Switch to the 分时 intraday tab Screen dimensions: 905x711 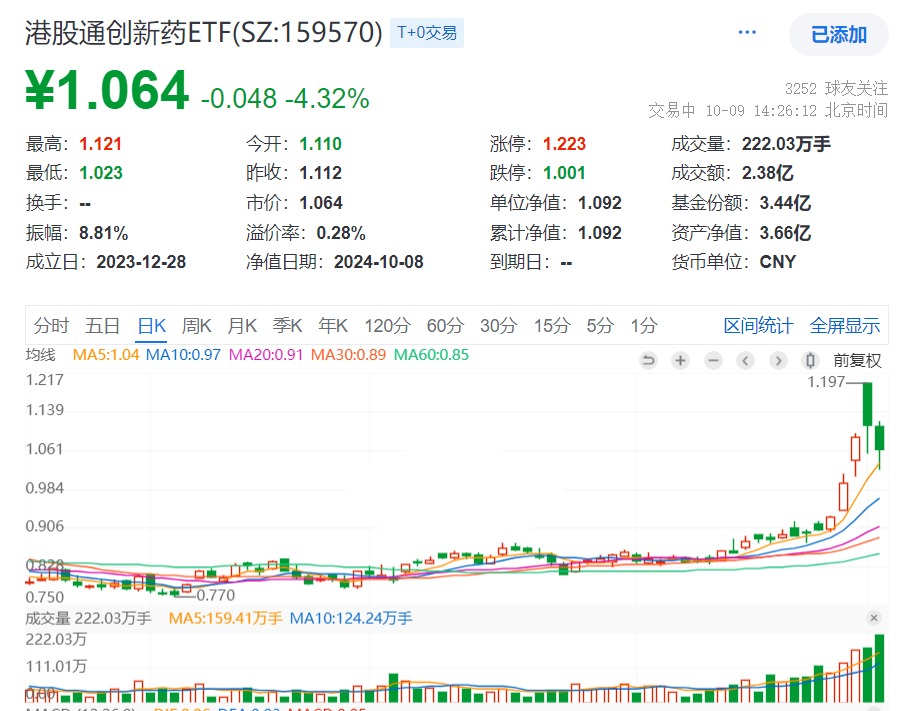coord(52,325)
